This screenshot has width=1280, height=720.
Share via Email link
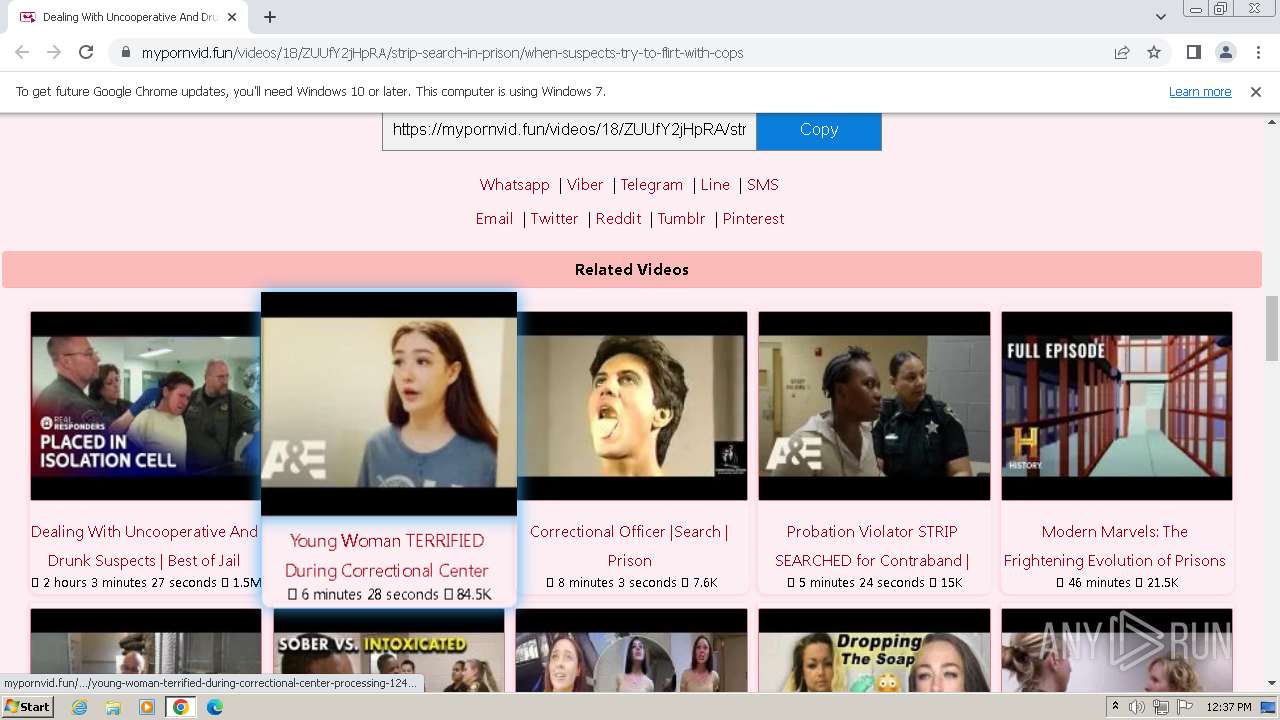point(494,219)
